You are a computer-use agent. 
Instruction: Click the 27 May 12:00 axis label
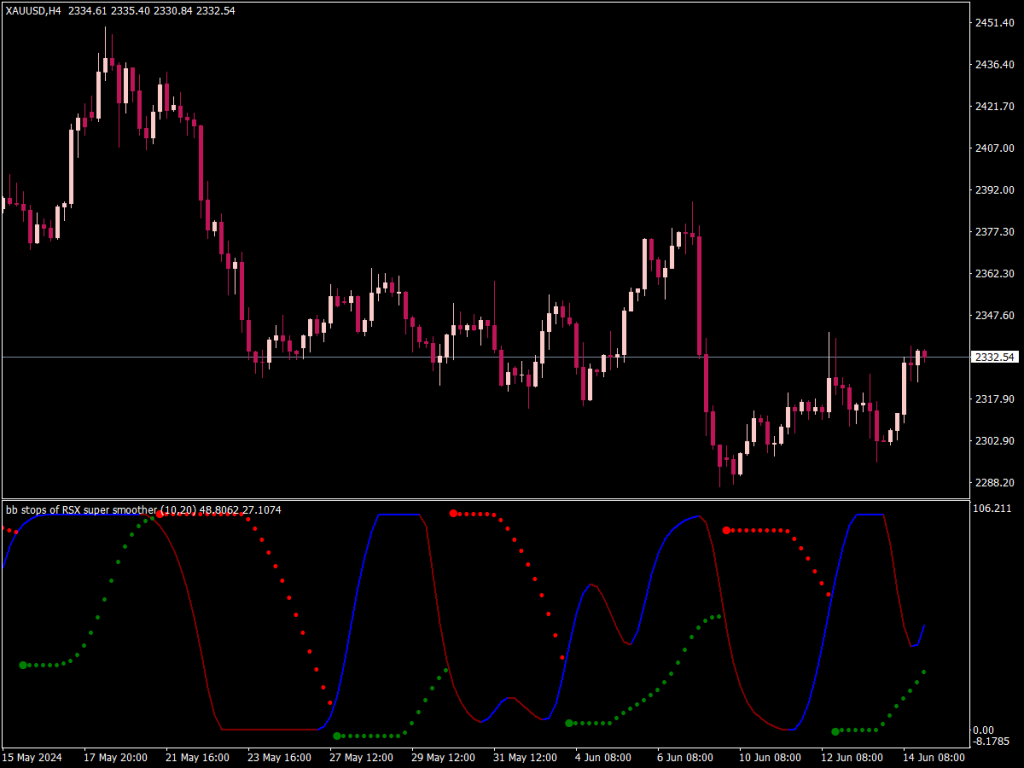(360, 757)
